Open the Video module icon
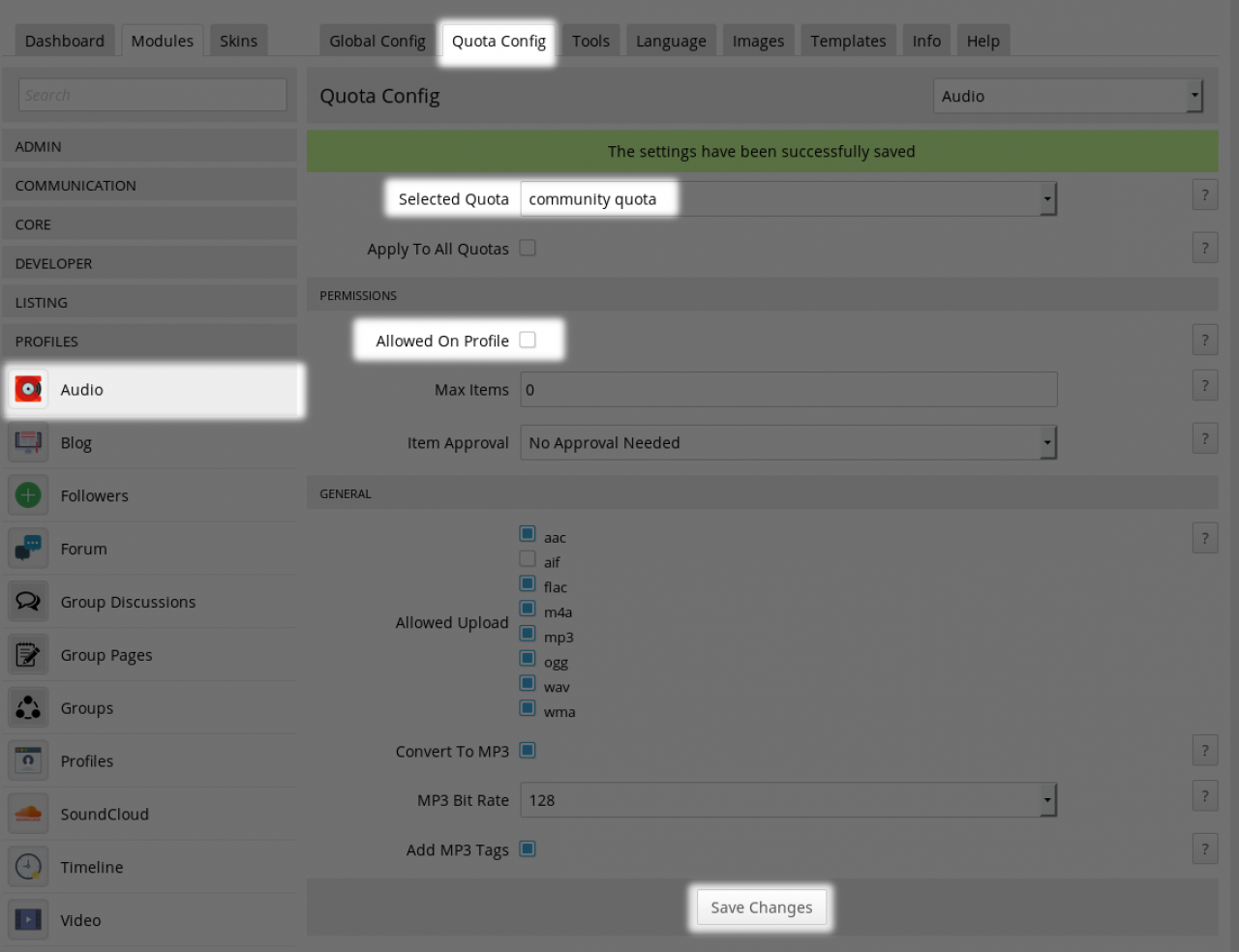Viewport: 1239px width, 952px height. pyautogui.click(x=29, y=920)
